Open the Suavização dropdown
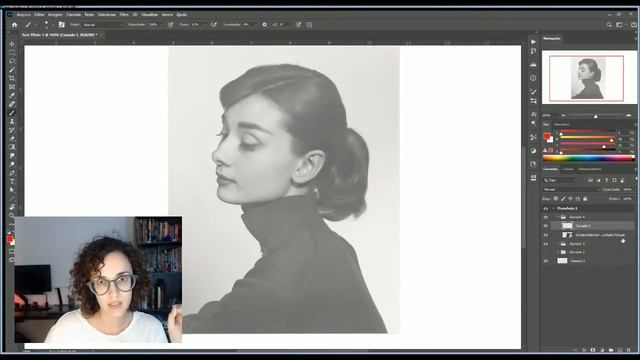 (x=256, y=25)
